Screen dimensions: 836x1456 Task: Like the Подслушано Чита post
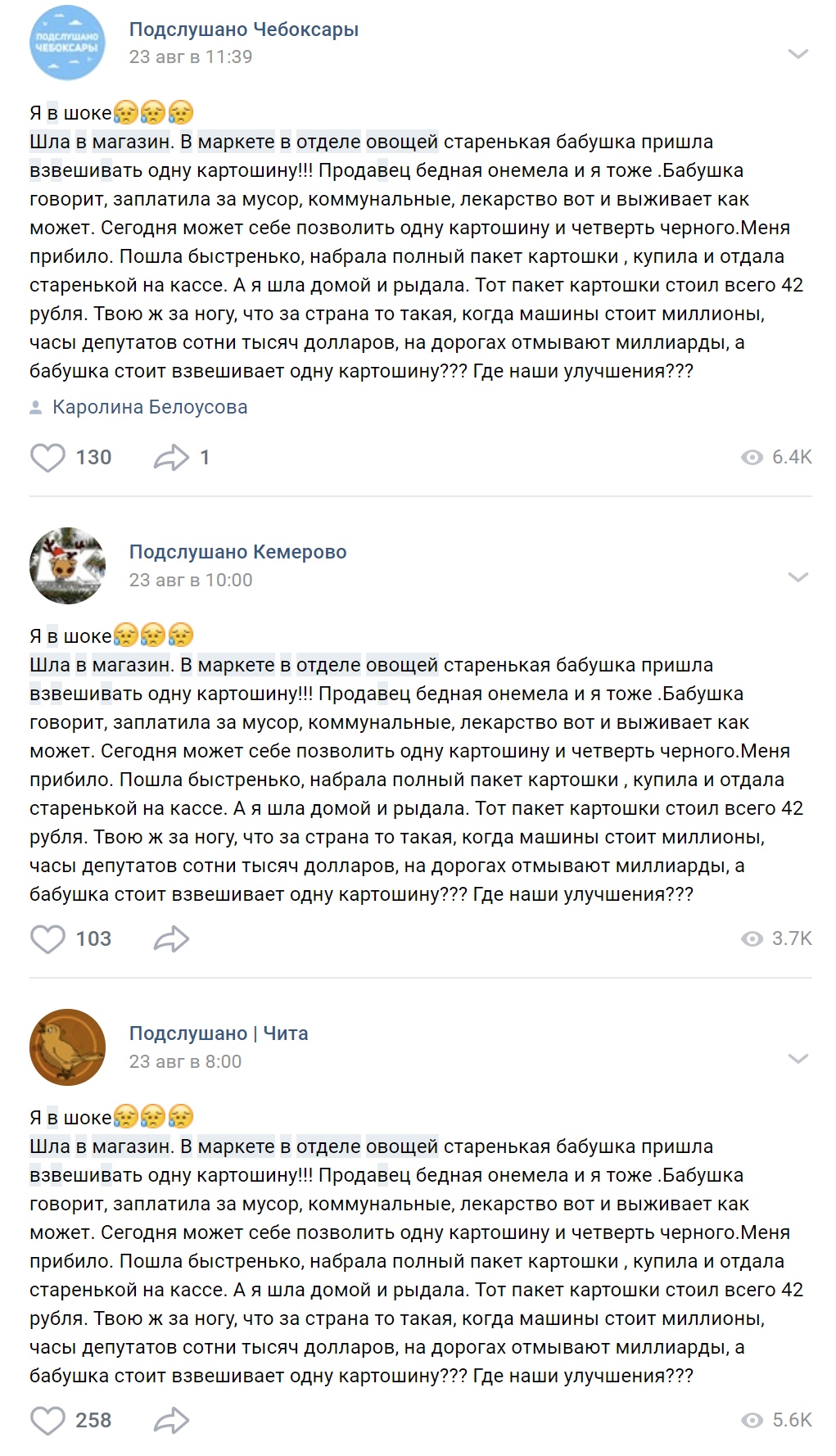pyautogui.click(x=47, y=1421)
